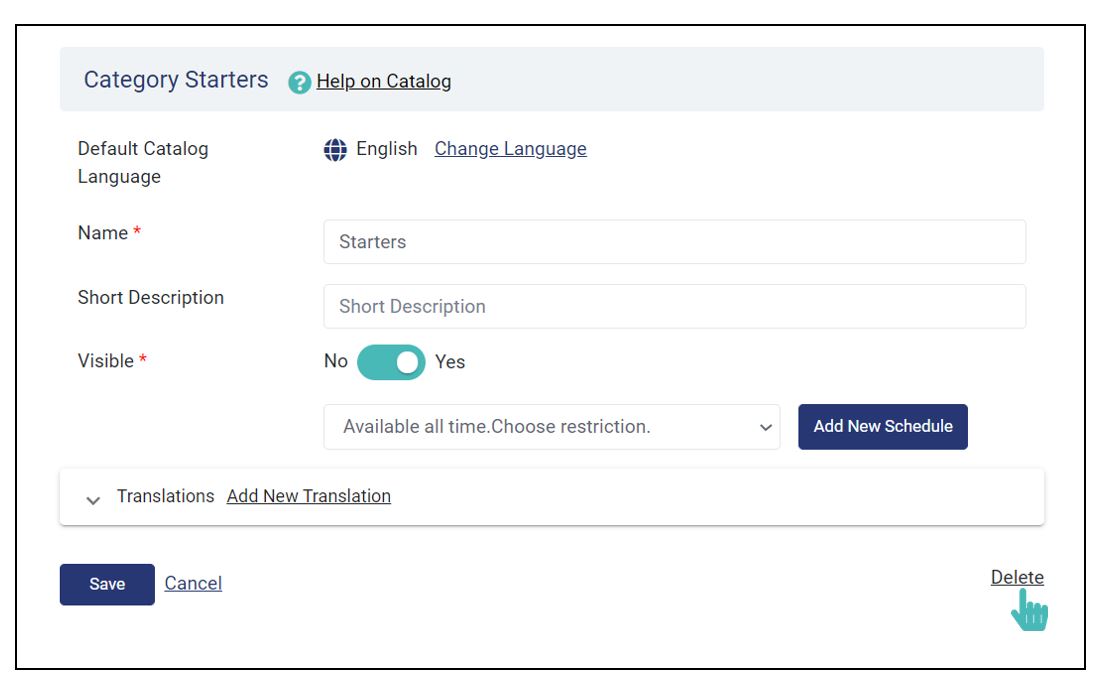Click the Add New Schedule button
Viewport: 1107px width, 696px height.
tap(882, 426)
